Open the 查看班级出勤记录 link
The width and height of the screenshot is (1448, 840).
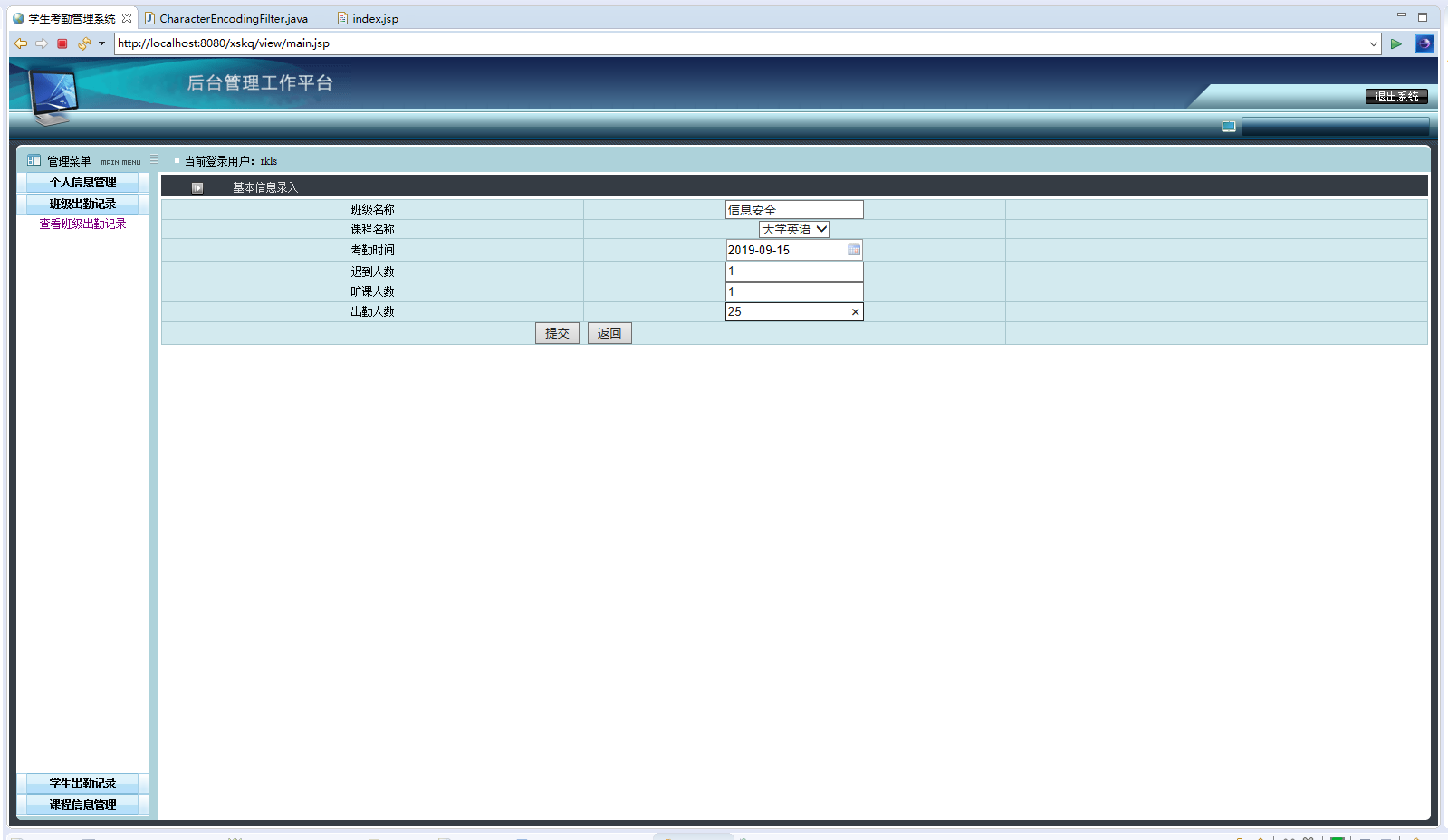tap(82, 224)
